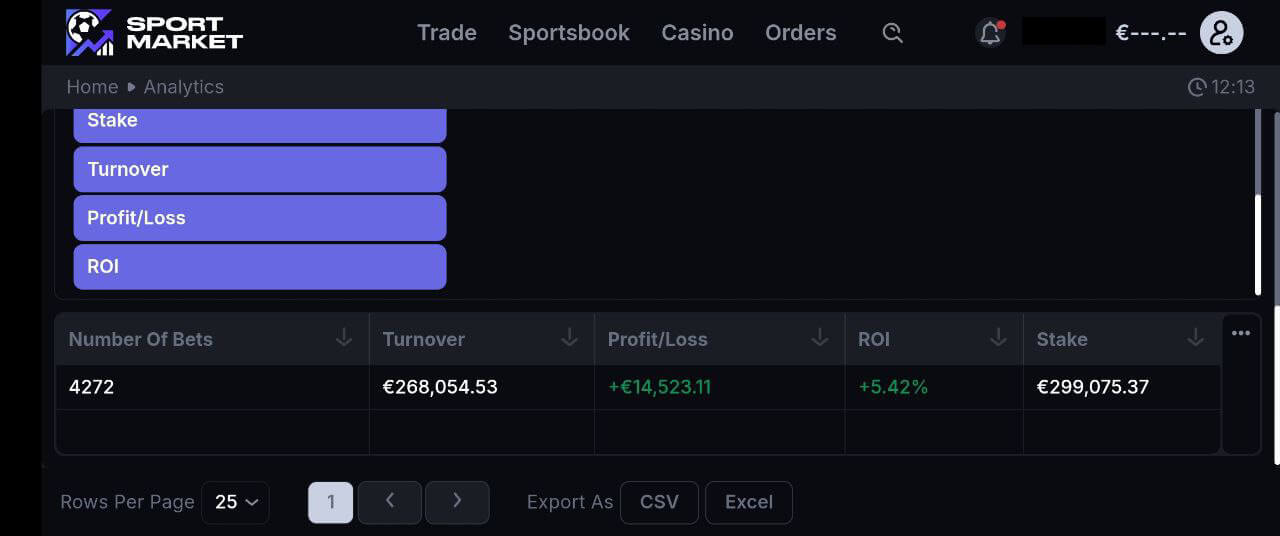Open the notifications bell
Image resolution: width=1280 pixels, height=536 pixels.
click(x=990, y=33)
